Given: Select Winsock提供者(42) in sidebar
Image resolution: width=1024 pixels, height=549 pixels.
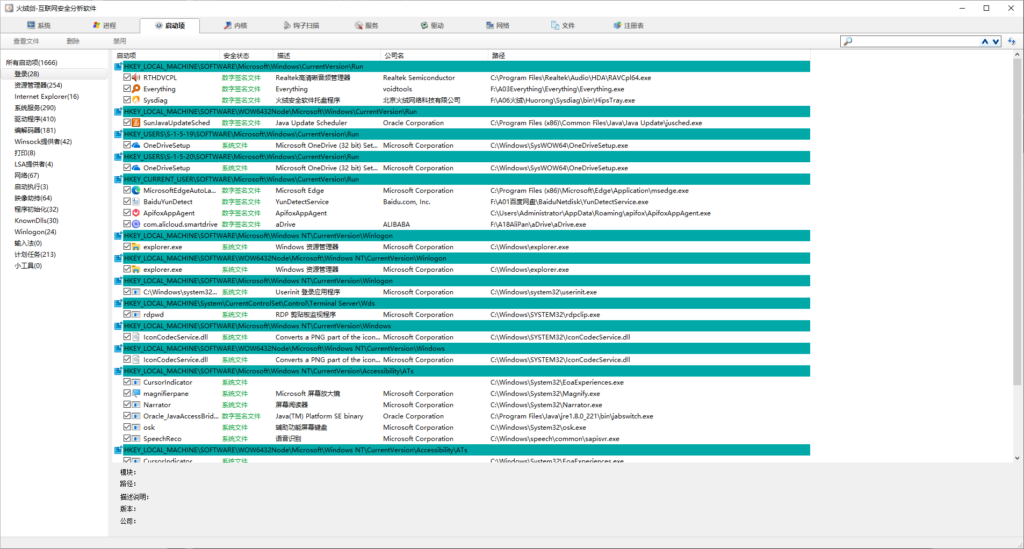Looking at the screenshot, I should coord(43,142).
